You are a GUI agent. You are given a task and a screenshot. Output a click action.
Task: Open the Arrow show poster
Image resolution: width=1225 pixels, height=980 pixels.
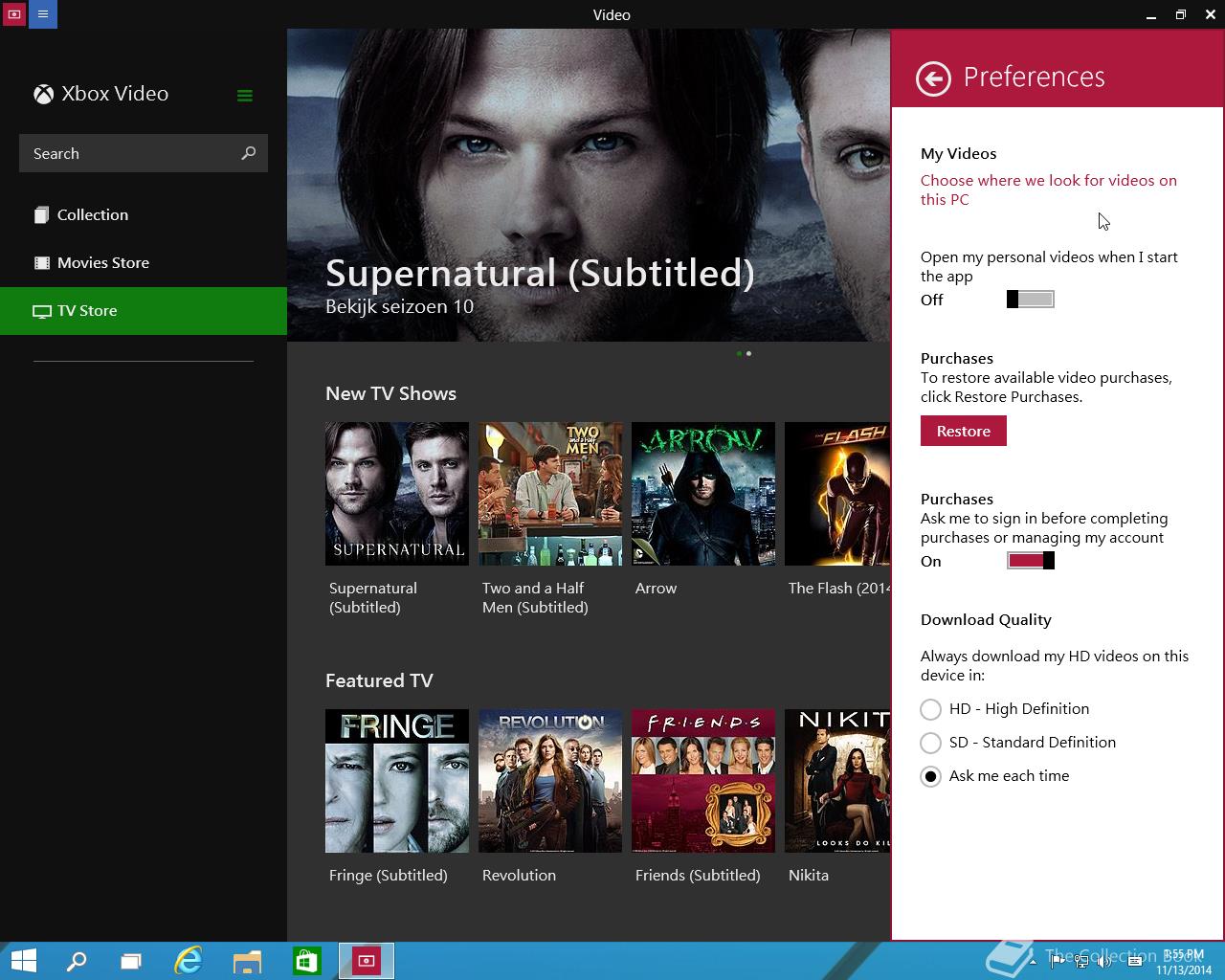[x=703, y=494]
